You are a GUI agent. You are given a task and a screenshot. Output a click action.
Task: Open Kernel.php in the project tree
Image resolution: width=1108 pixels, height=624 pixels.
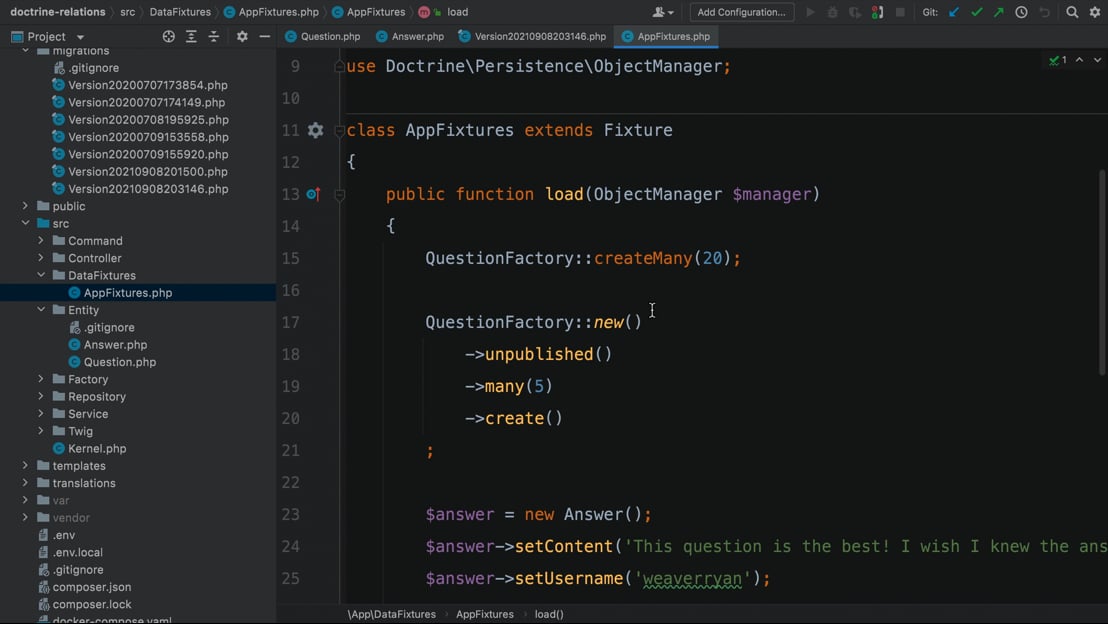coord(97,448)
